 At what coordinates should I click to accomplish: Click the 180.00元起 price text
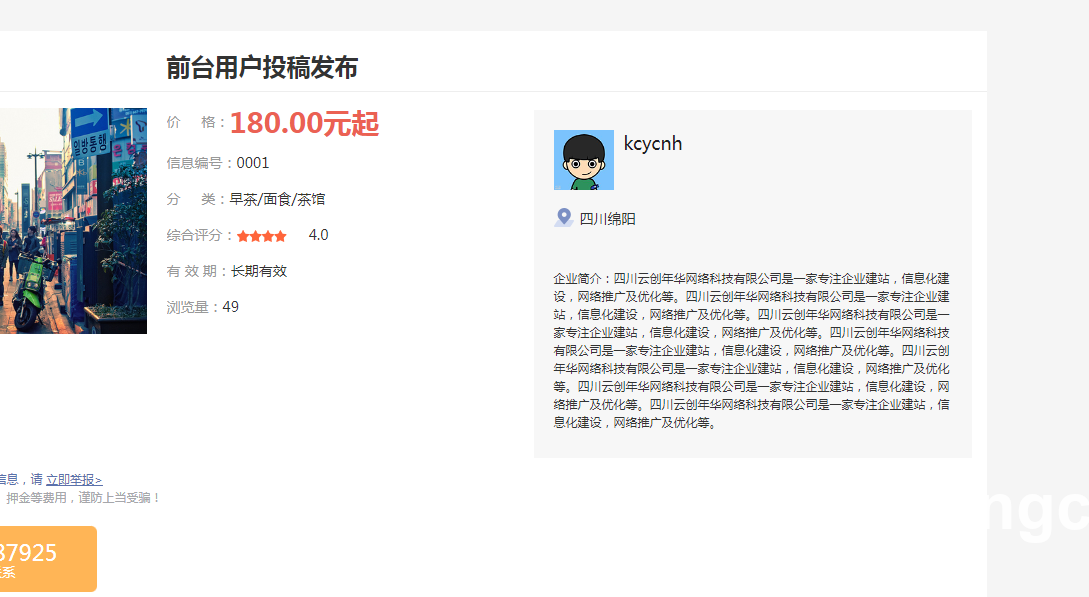[x=304, y=124]
